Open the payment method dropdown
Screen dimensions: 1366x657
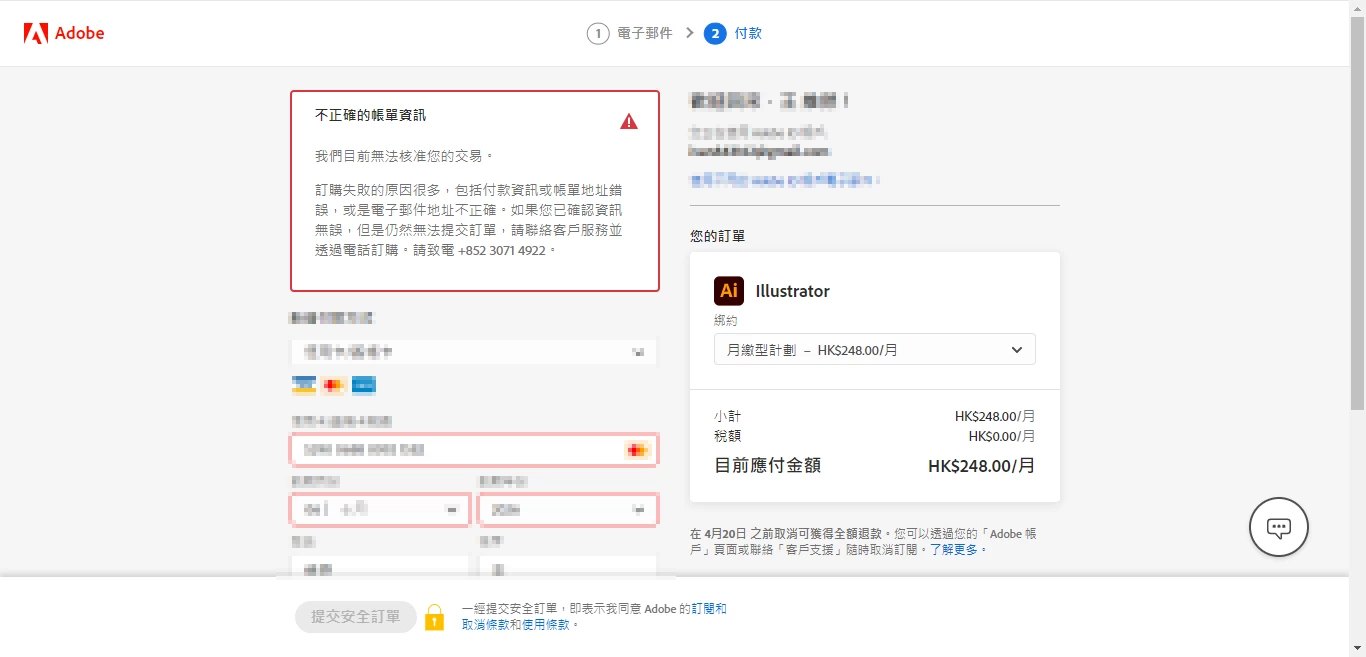[474, 352]
